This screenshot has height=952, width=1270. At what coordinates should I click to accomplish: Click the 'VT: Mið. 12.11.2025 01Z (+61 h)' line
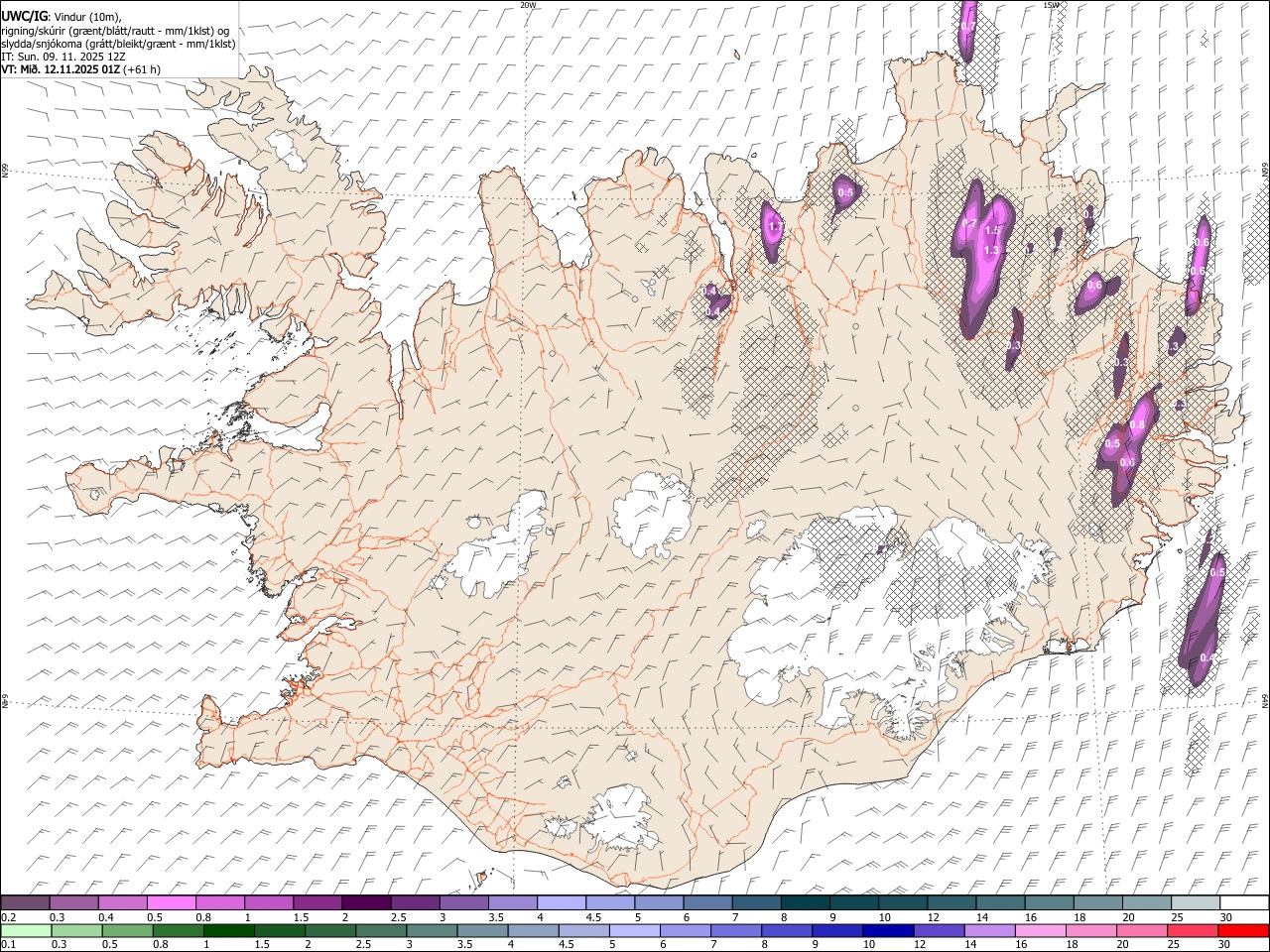tap(80, 69)
